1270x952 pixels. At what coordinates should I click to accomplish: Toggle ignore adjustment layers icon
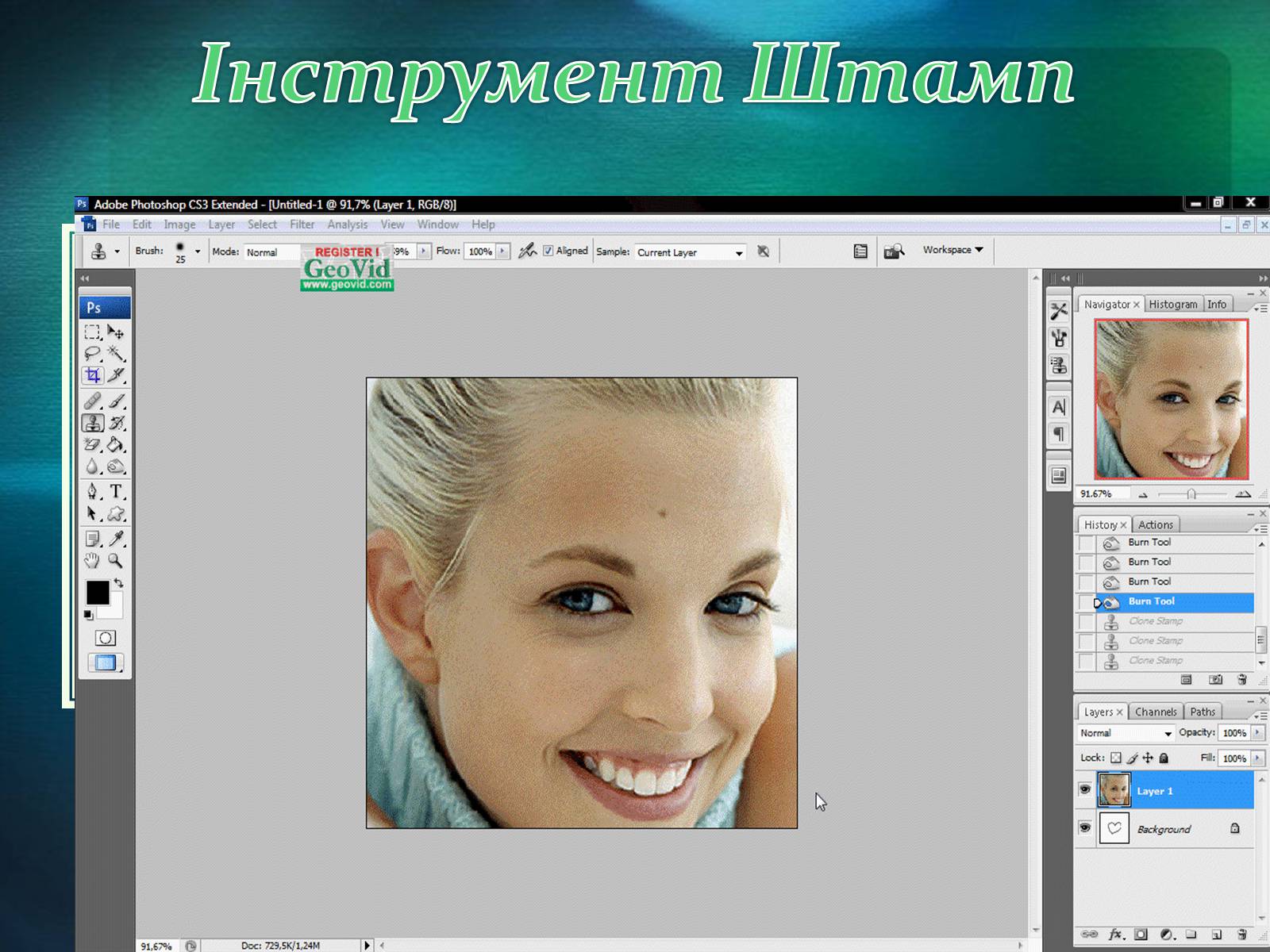763,251
